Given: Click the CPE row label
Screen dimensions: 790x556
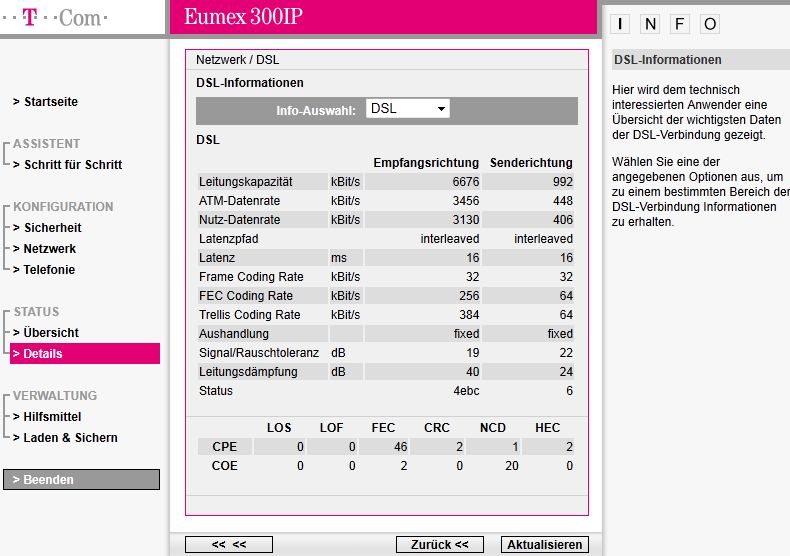Looking at the screenshot, I should pyautogui.click(x=225, y=447).
